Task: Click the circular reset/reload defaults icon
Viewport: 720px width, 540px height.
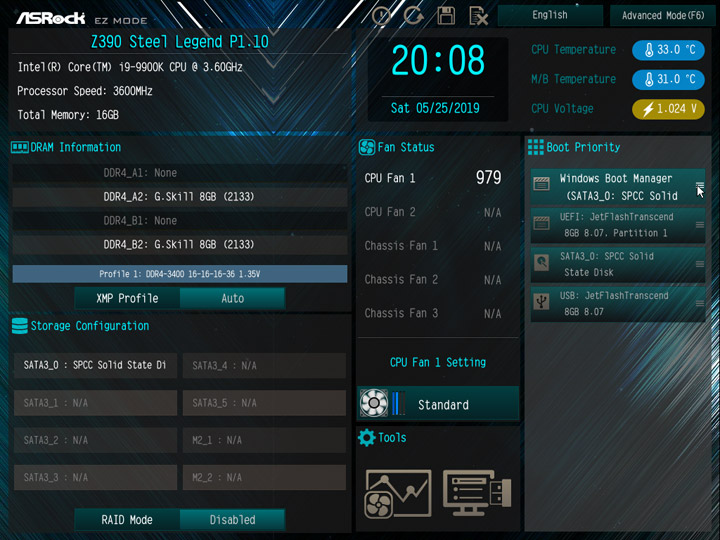Action: (414, 16)
